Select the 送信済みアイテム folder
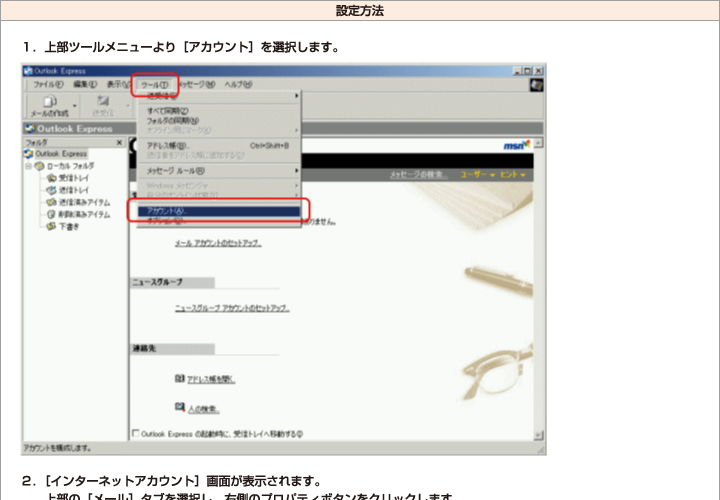 [84, 202]
